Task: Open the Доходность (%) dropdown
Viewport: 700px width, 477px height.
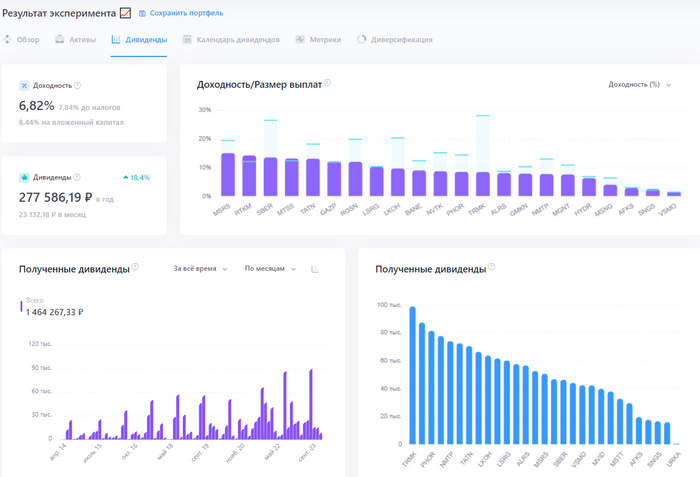Action: pyautogui.click(x=639, y=85)
